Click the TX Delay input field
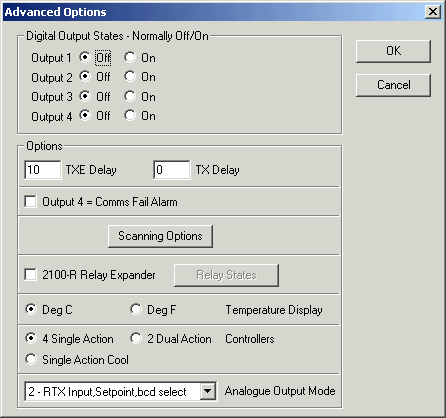 pos(172,170)
